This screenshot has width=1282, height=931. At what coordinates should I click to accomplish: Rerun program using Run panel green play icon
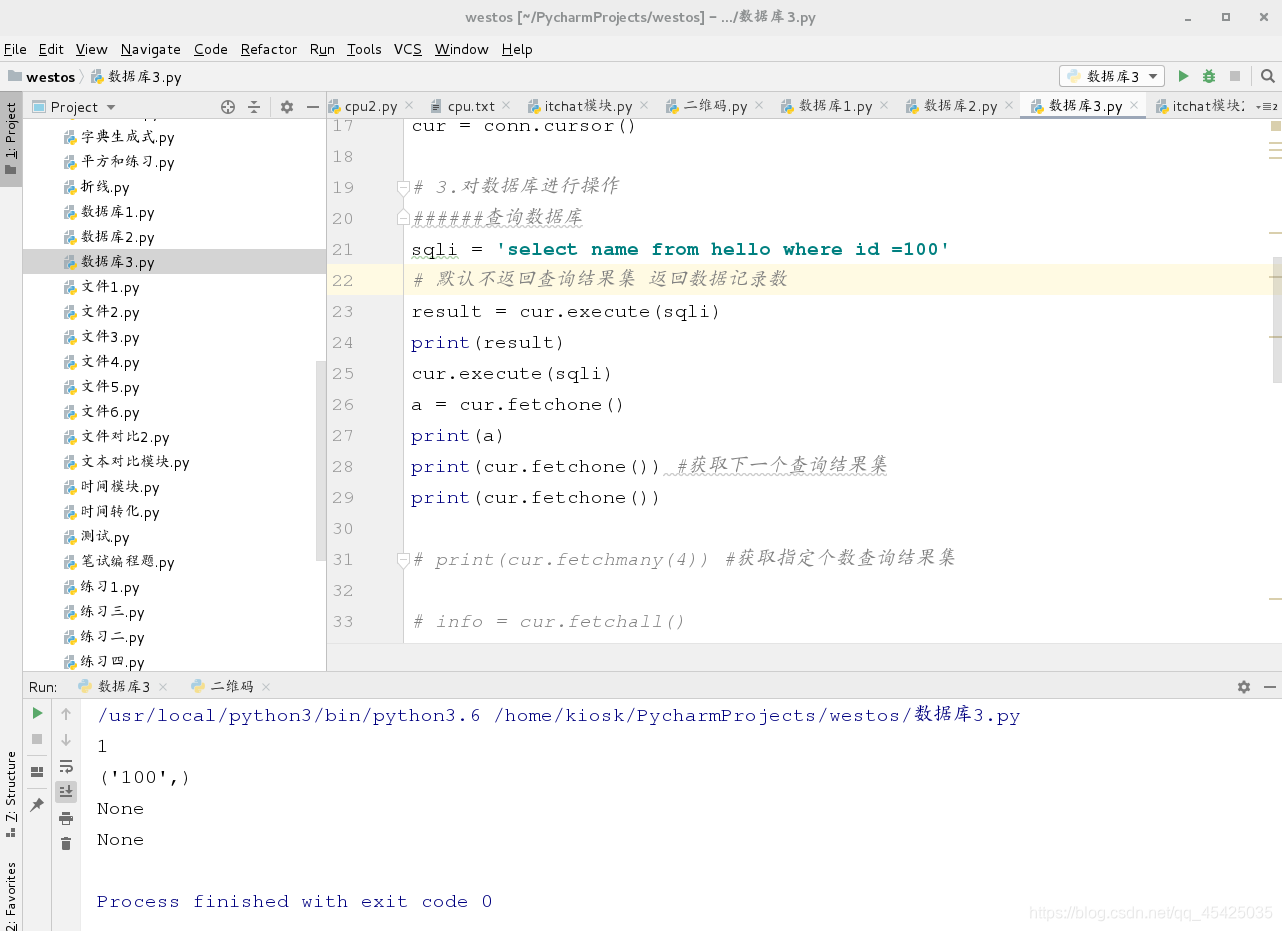pos(37,713)
